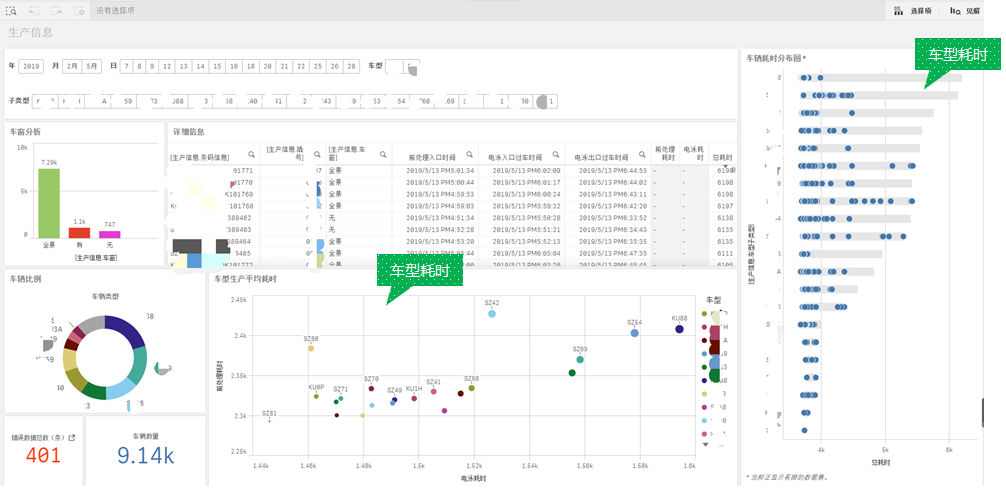Image resolution: width=1006 pixels, height=504 pixels.
Task: Click the 9.14k 车辆数量 KPI
Action: 146,455
